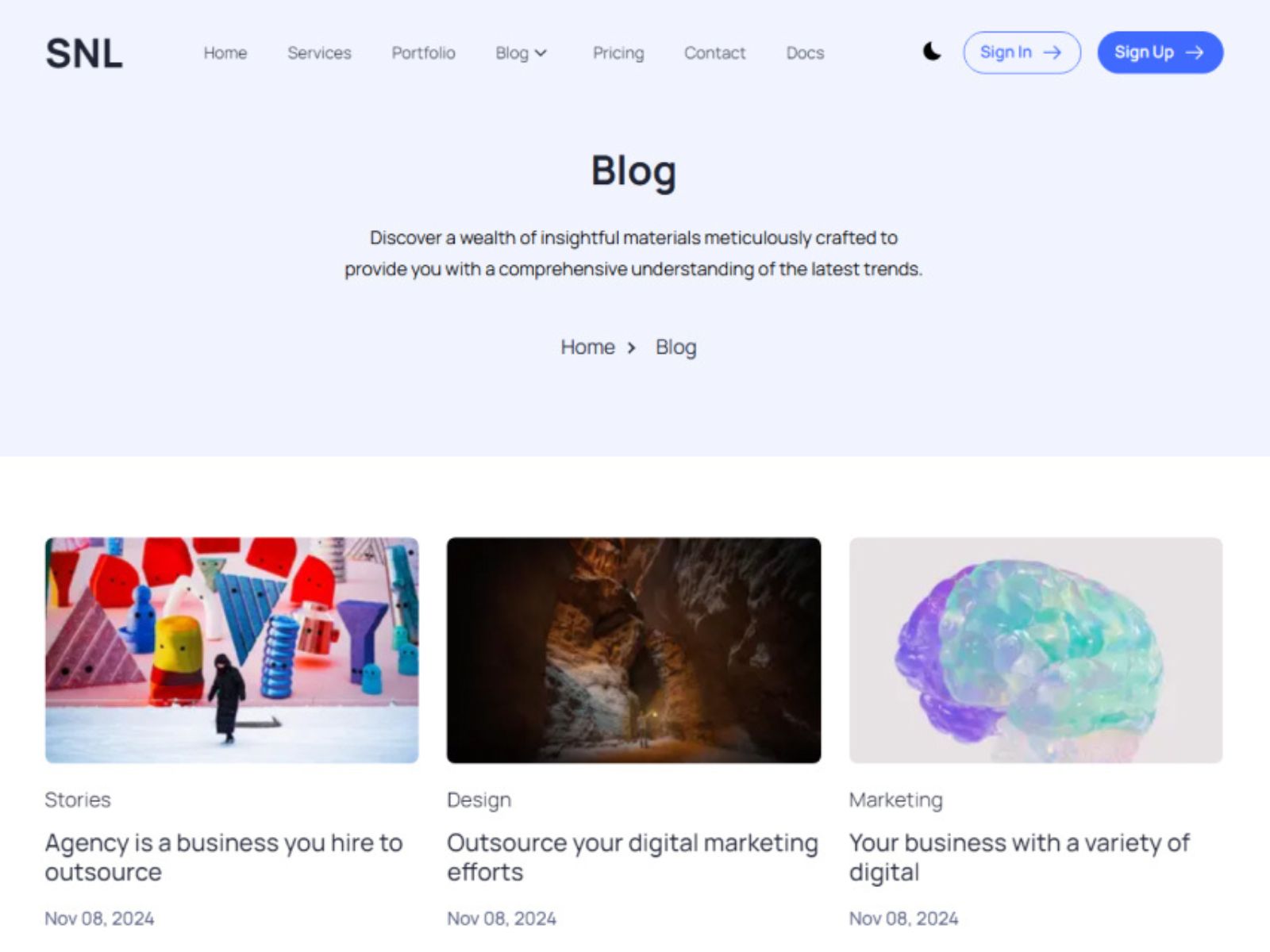
Task: Open "Agency is a business you hire" article
Action: [224, 857]
